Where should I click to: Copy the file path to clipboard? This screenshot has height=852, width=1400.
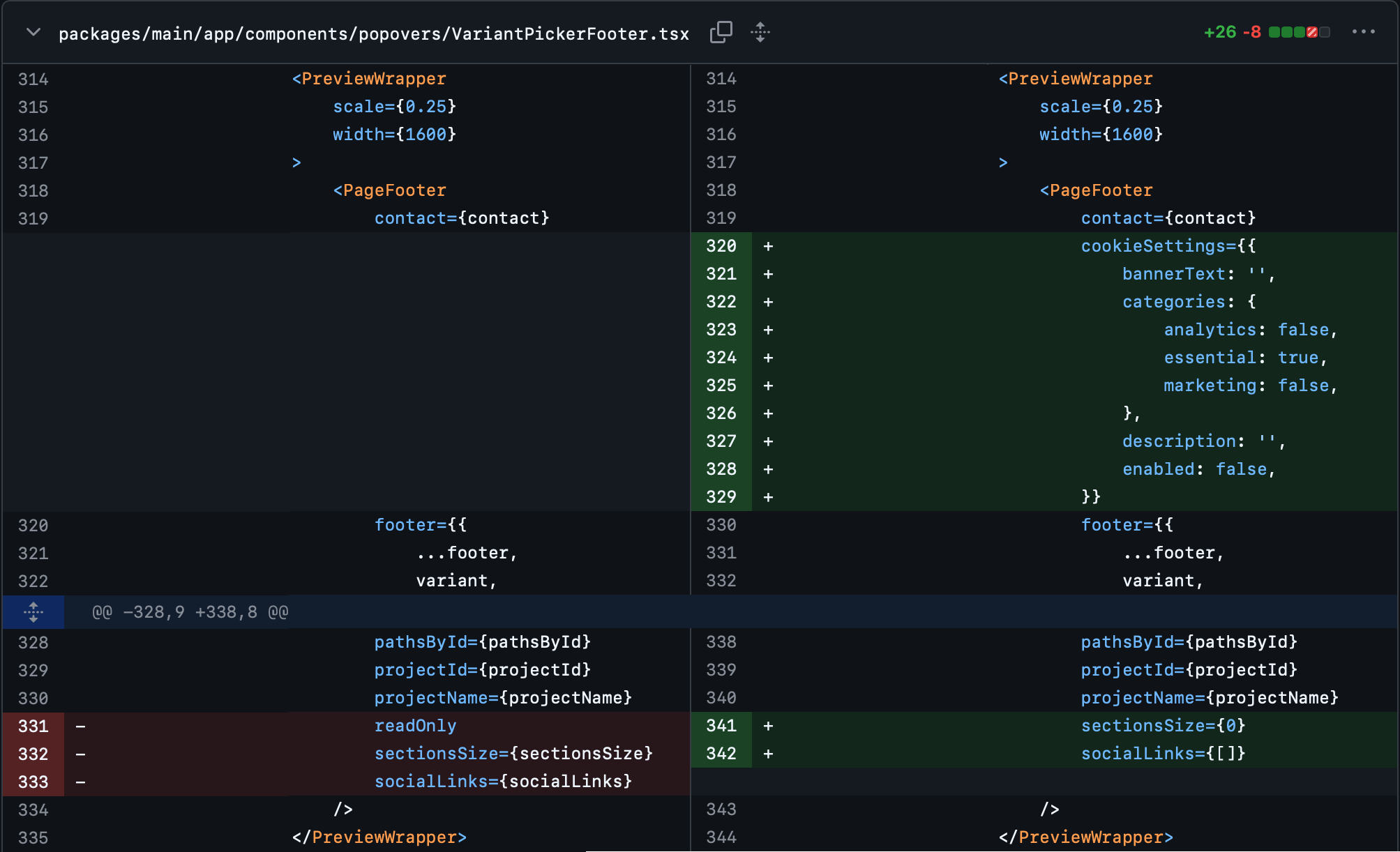point(722,32)
